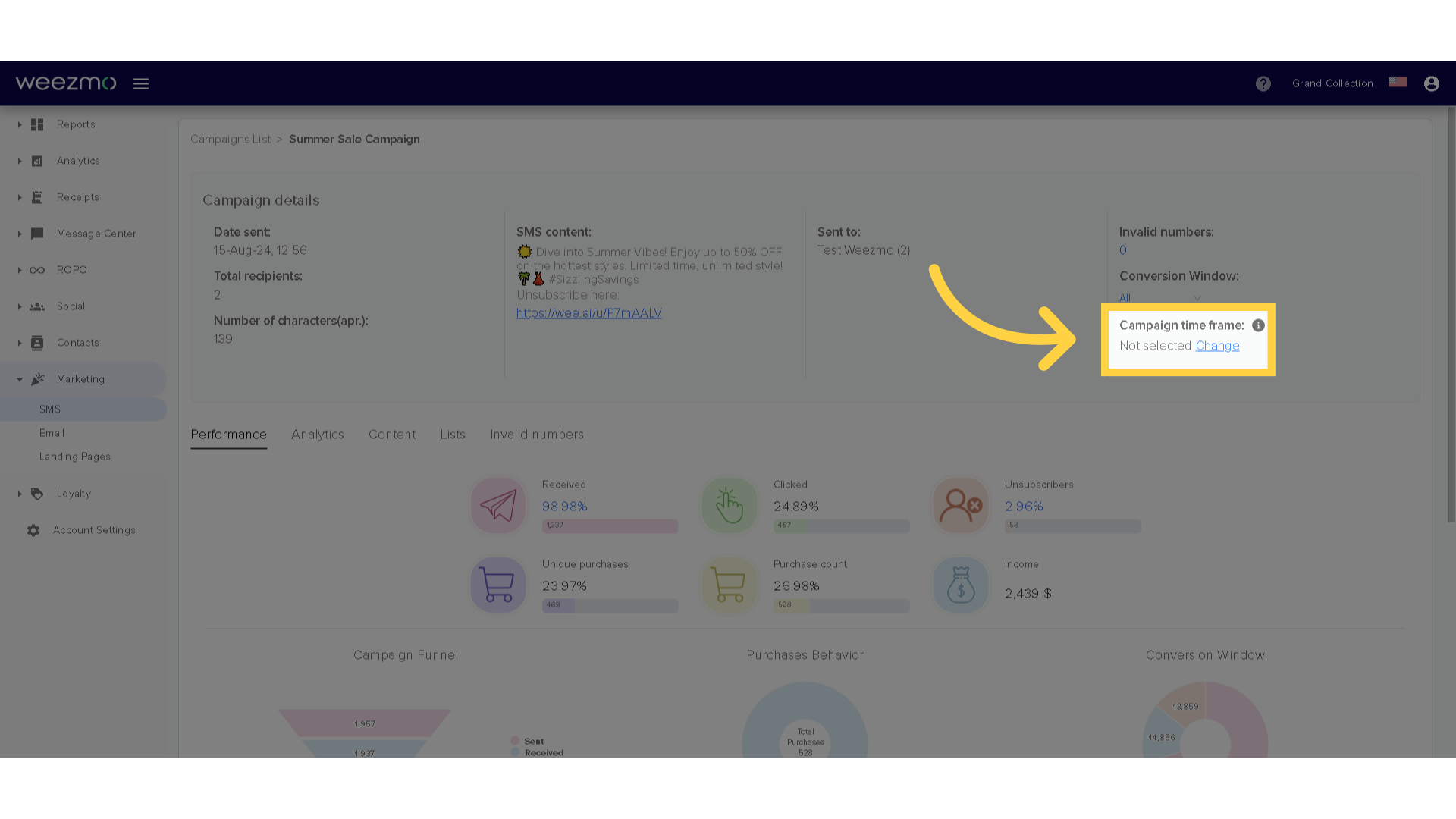Open the user account avatar icon
1456x819 pixels.
click(x=1431, y=83)
